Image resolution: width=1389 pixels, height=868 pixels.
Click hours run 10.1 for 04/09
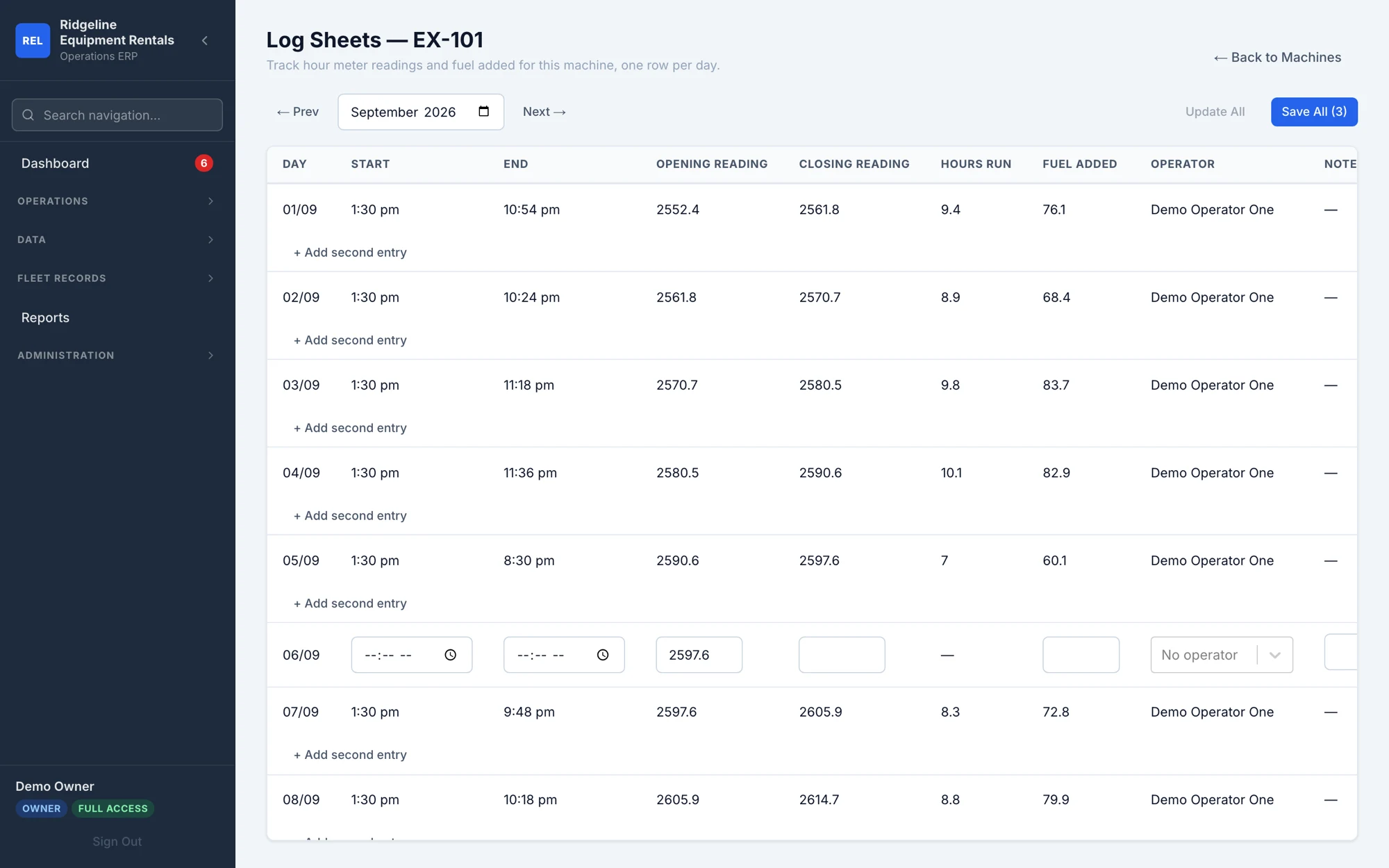click(x=951, y=473)
